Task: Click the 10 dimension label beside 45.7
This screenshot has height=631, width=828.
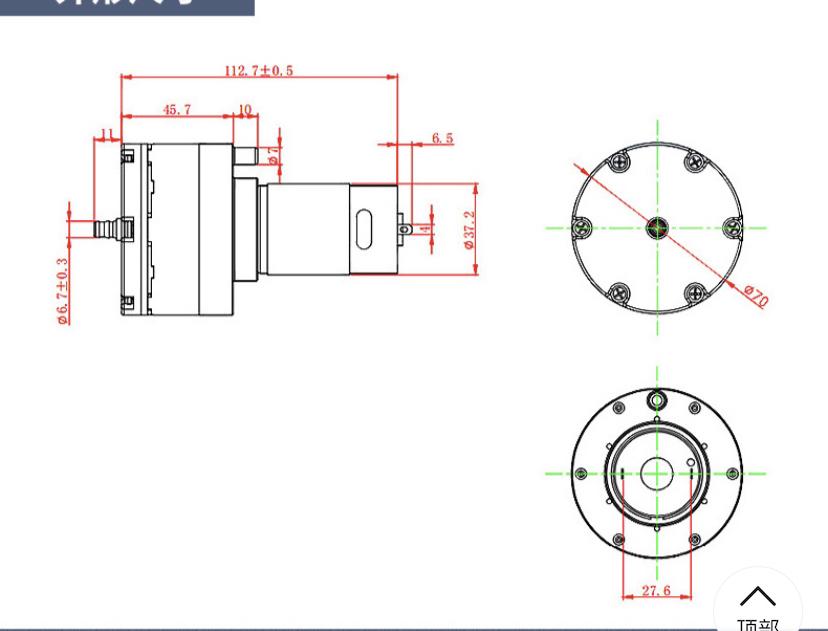Action: [244, 109]
